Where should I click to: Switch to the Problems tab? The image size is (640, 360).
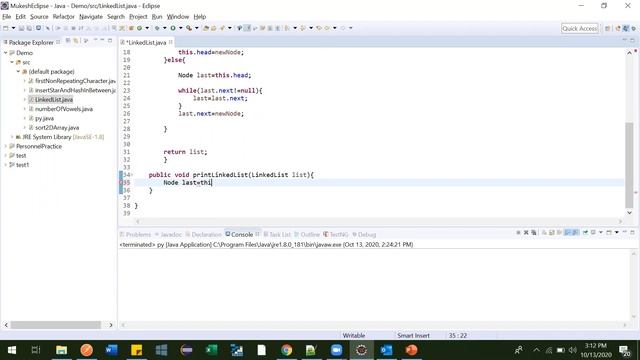point(135,234)
